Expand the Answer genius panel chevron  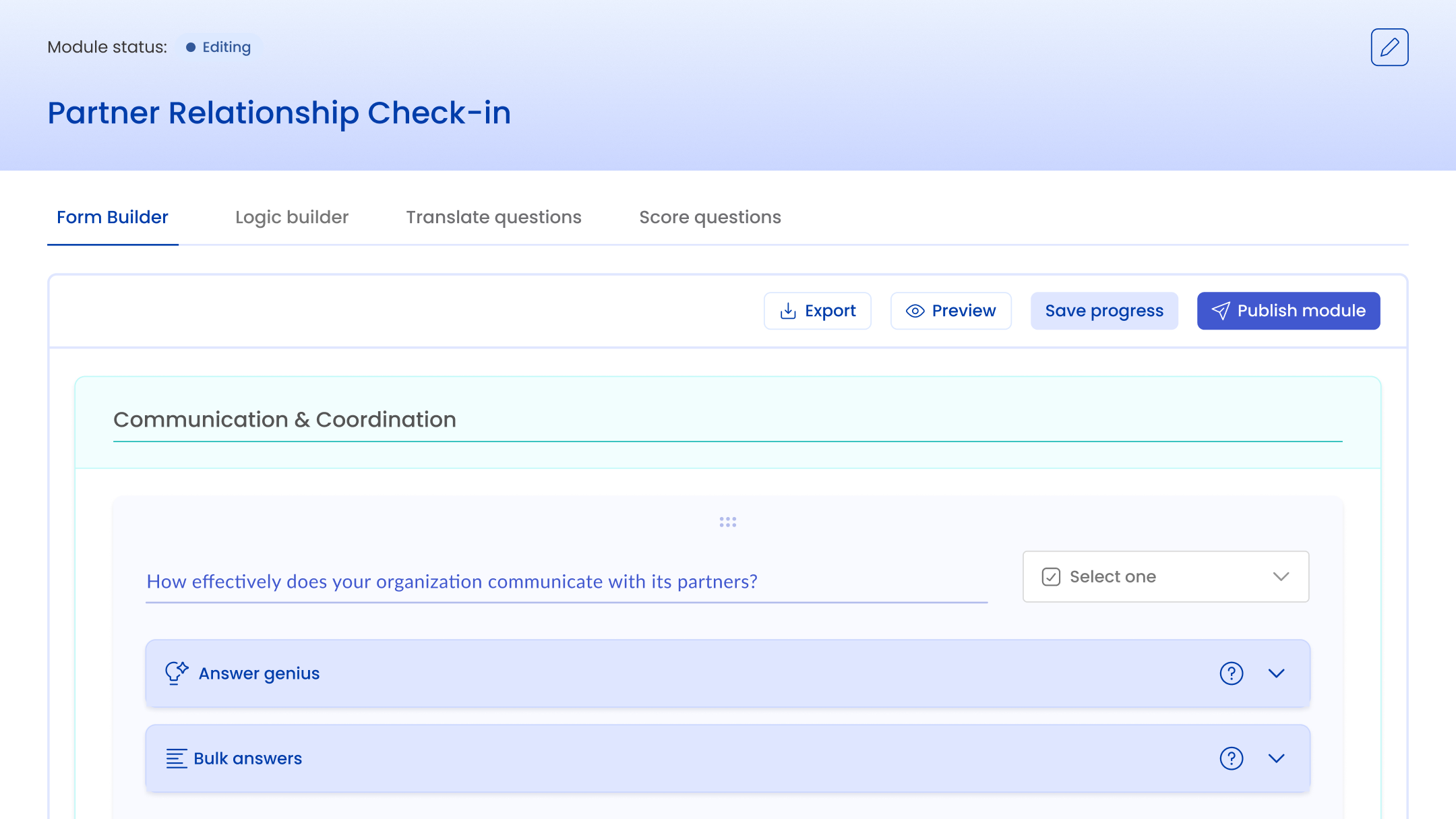(1277, 673)
